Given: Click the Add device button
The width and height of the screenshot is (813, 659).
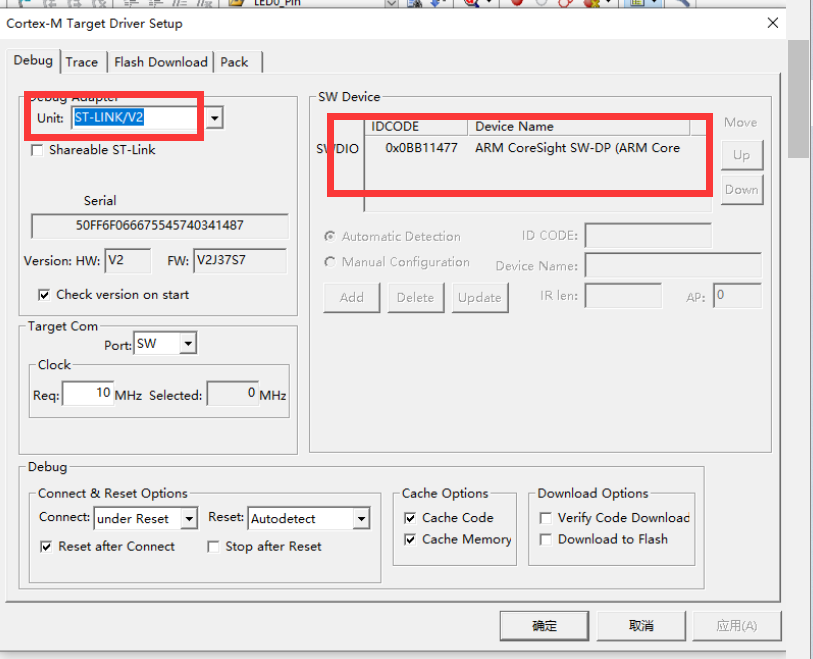Looking at the screenshot, I should pyautogui.click(x=352, y=298).
